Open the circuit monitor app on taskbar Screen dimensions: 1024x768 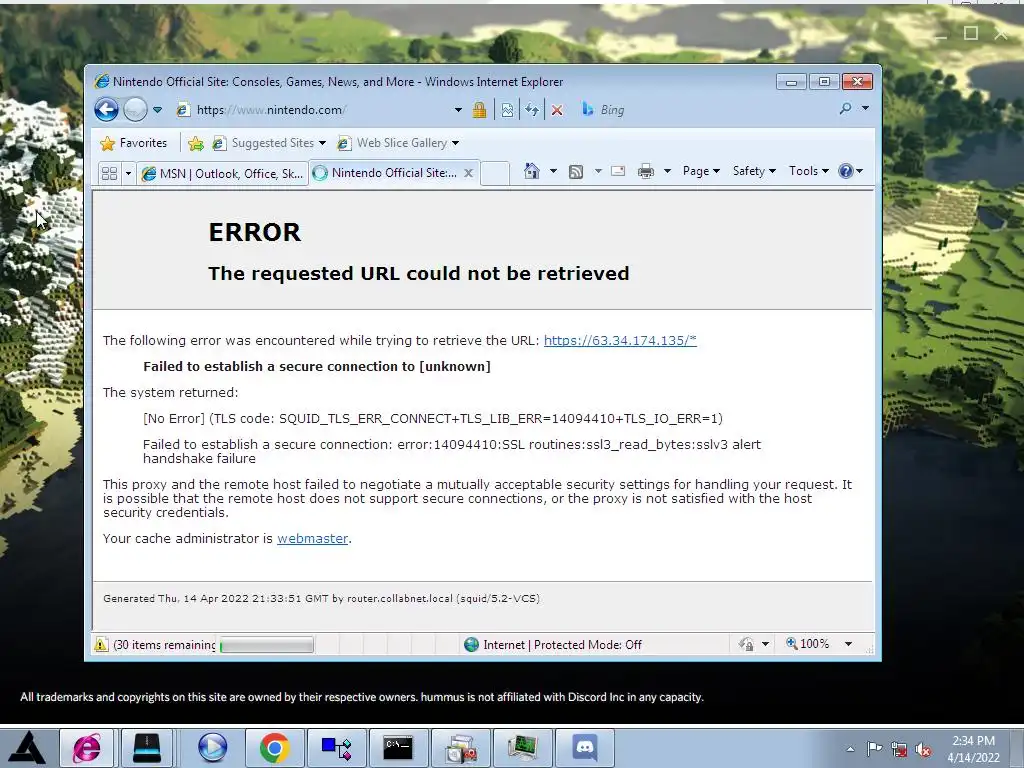click(x=522, y=748)
